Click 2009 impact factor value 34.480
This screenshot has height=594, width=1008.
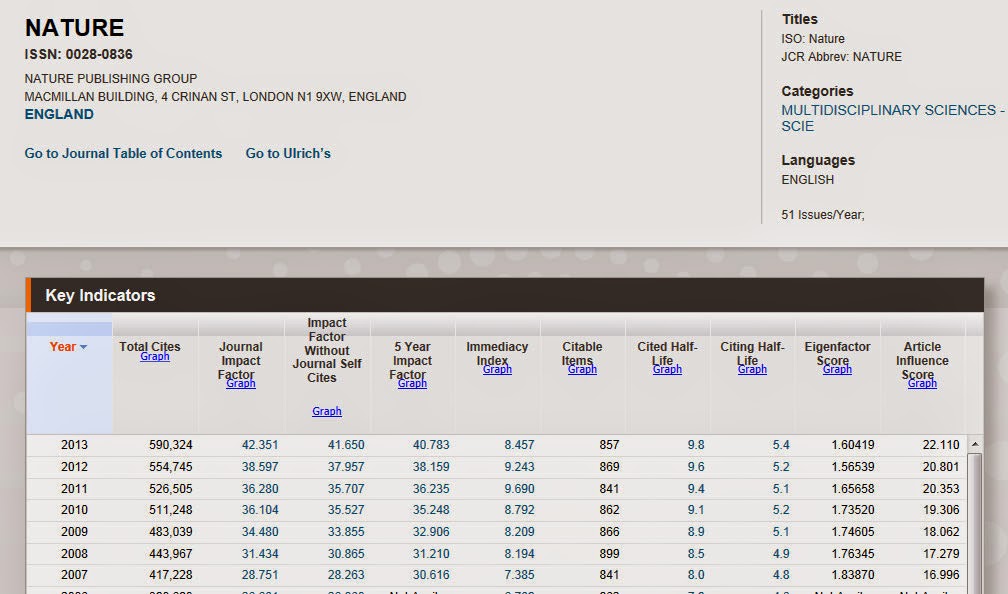point(260,532)
